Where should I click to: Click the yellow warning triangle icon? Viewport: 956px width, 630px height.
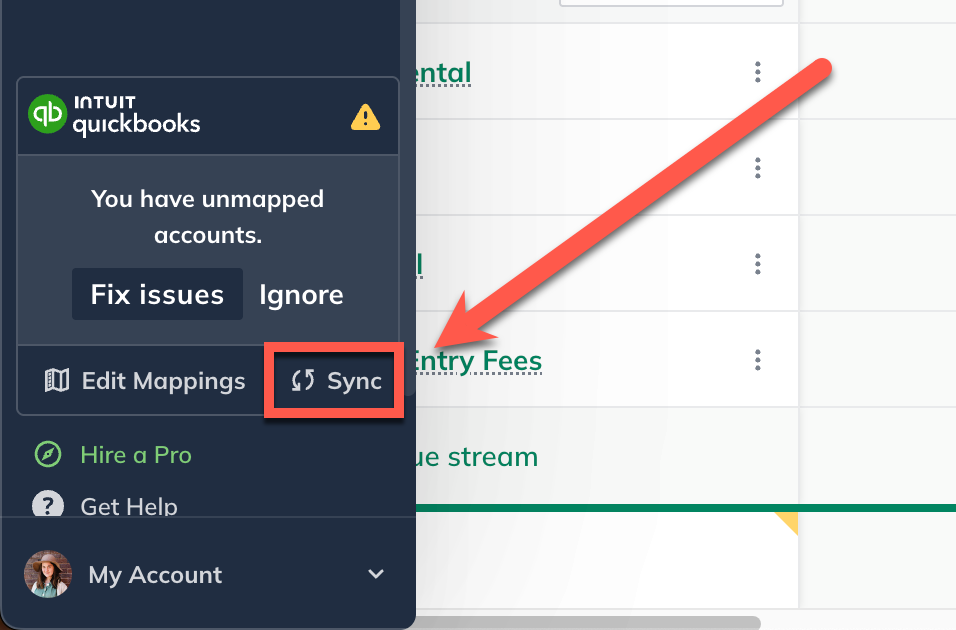point(365,116)
